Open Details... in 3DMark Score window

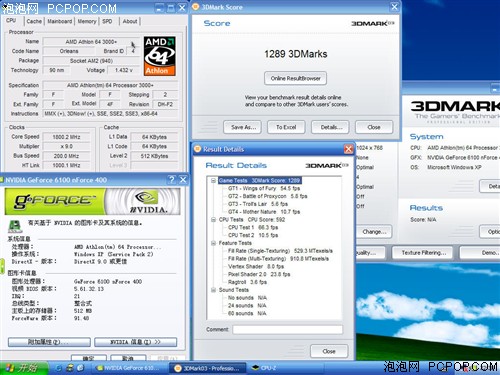coord(331,127)
